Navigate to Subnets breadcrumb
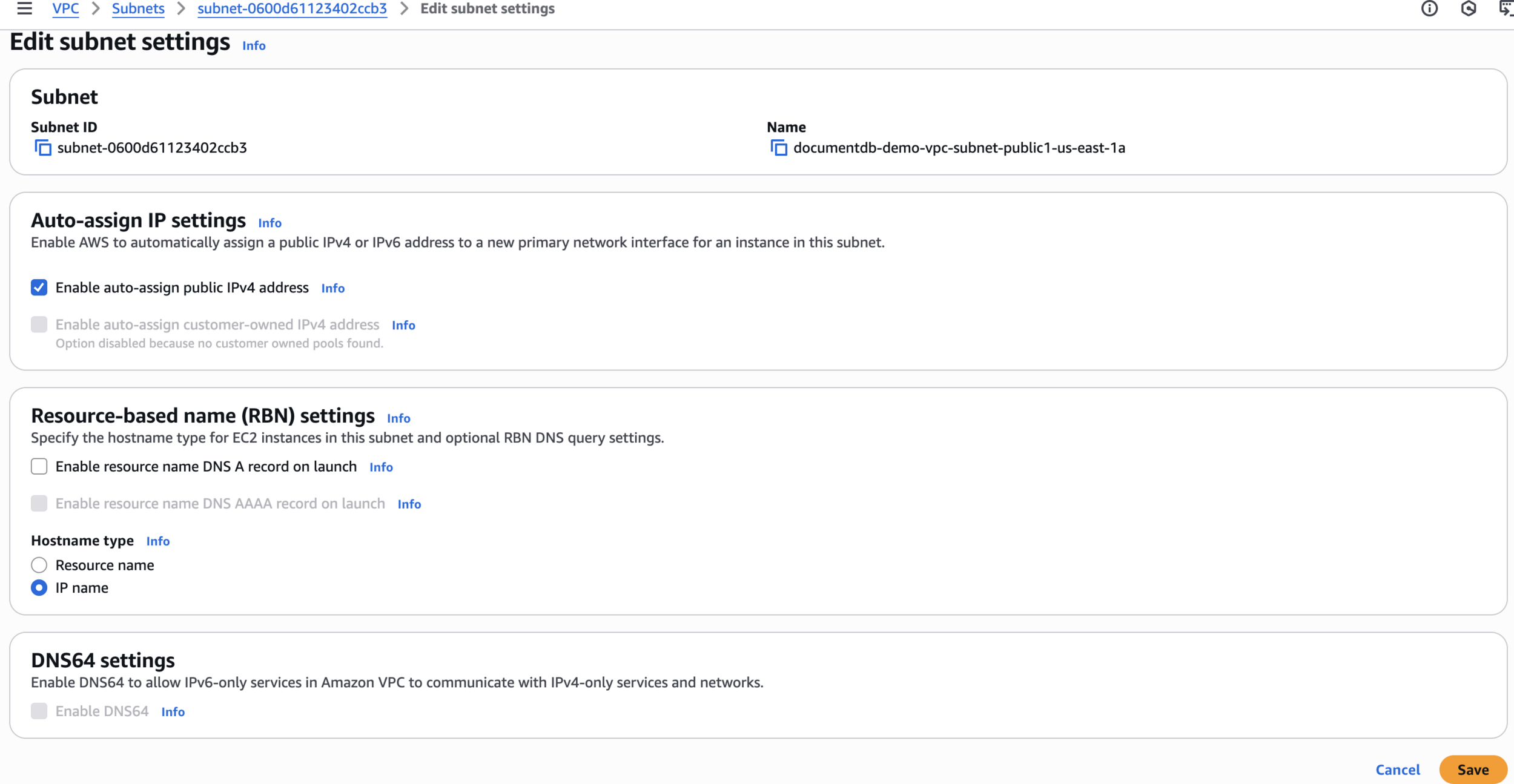Viewport: 1514px width, 784px height. [138, 8]
